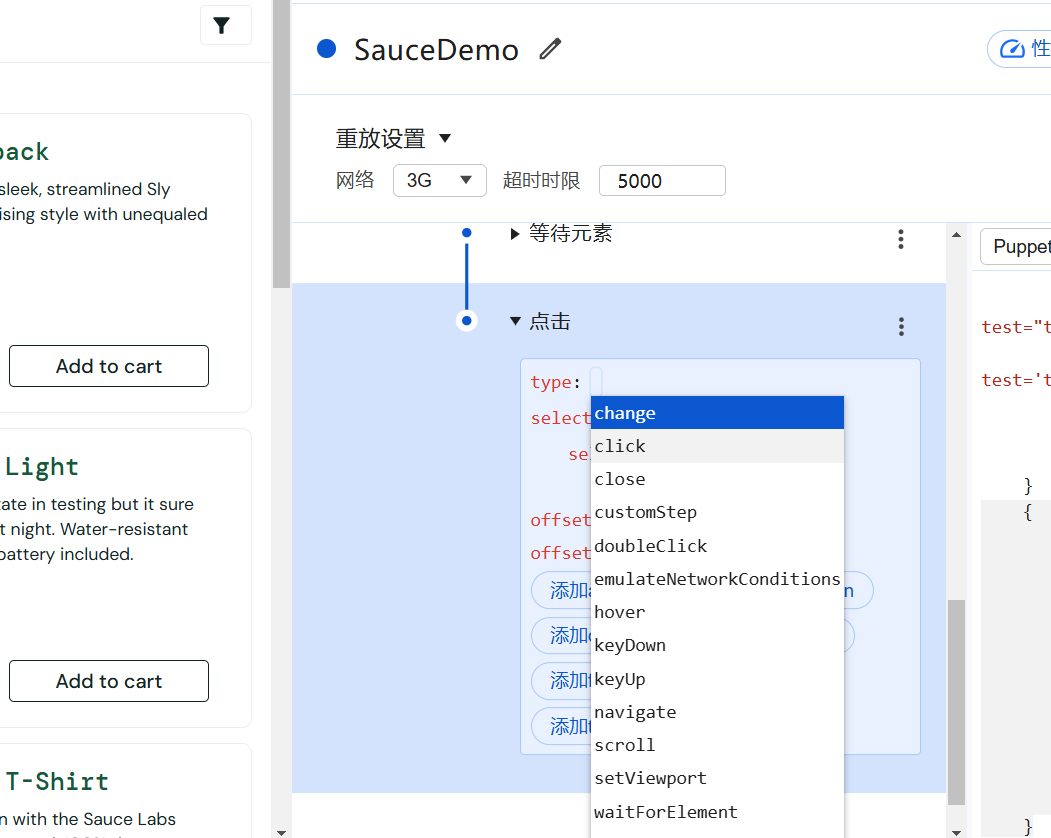Choose customStep from type list
Screen dimensions: 1051x838
click(717, 513)
